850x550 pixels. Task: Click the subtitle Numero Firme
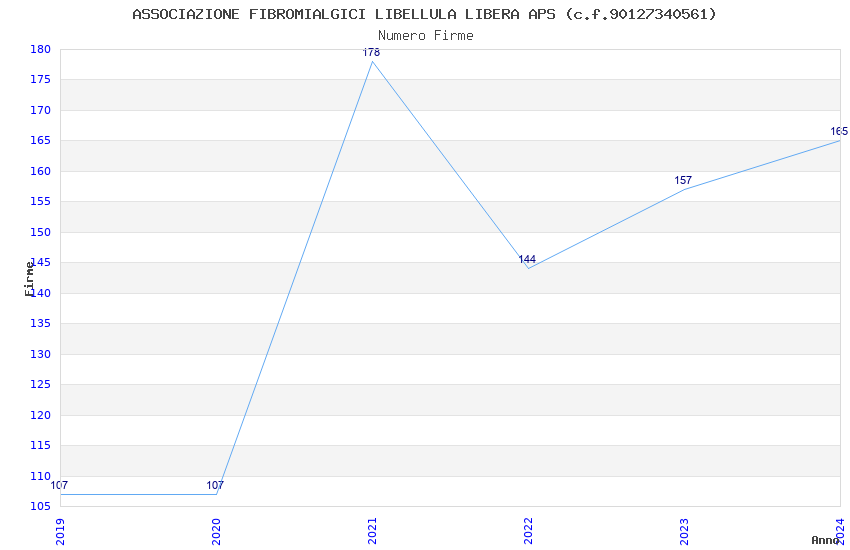pyautogui.click(x=426, y=36)
